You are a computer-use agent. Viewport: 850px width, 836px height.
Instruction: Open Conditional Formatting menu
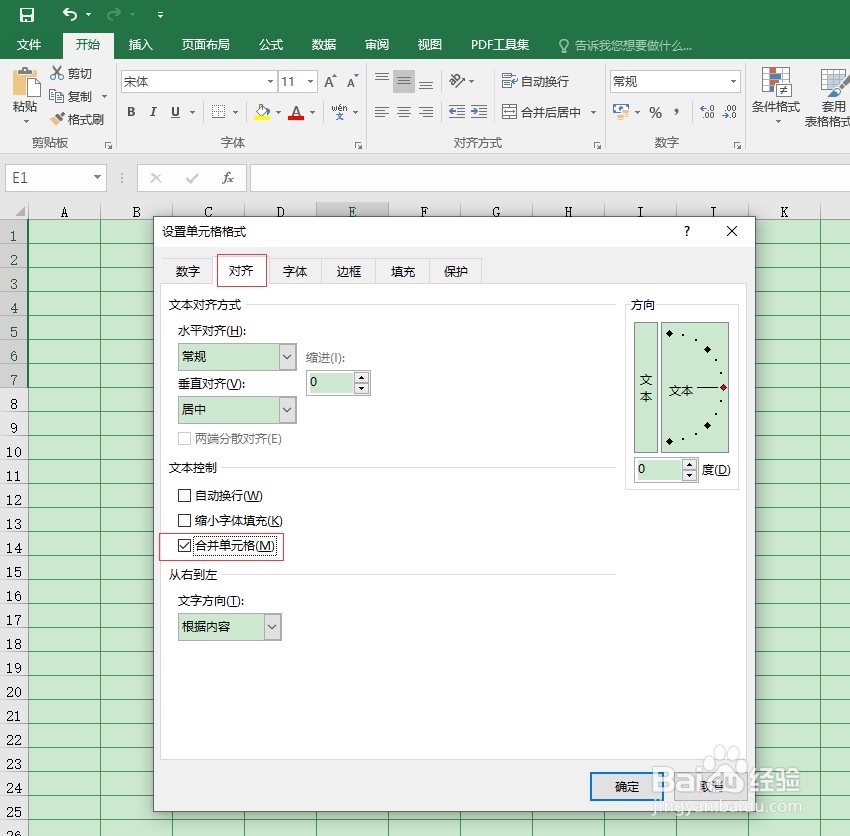(x=776, y=95)
